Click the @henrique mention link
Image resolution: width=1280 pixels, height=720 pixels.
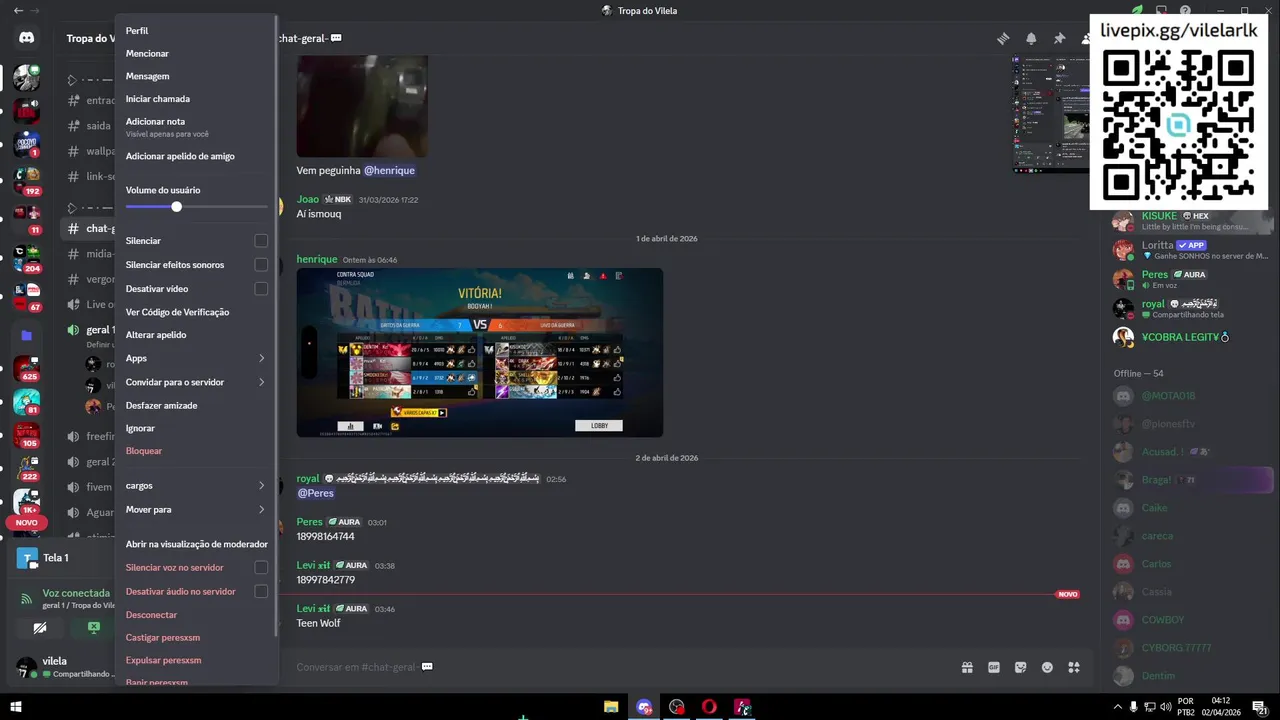point(389,171)
